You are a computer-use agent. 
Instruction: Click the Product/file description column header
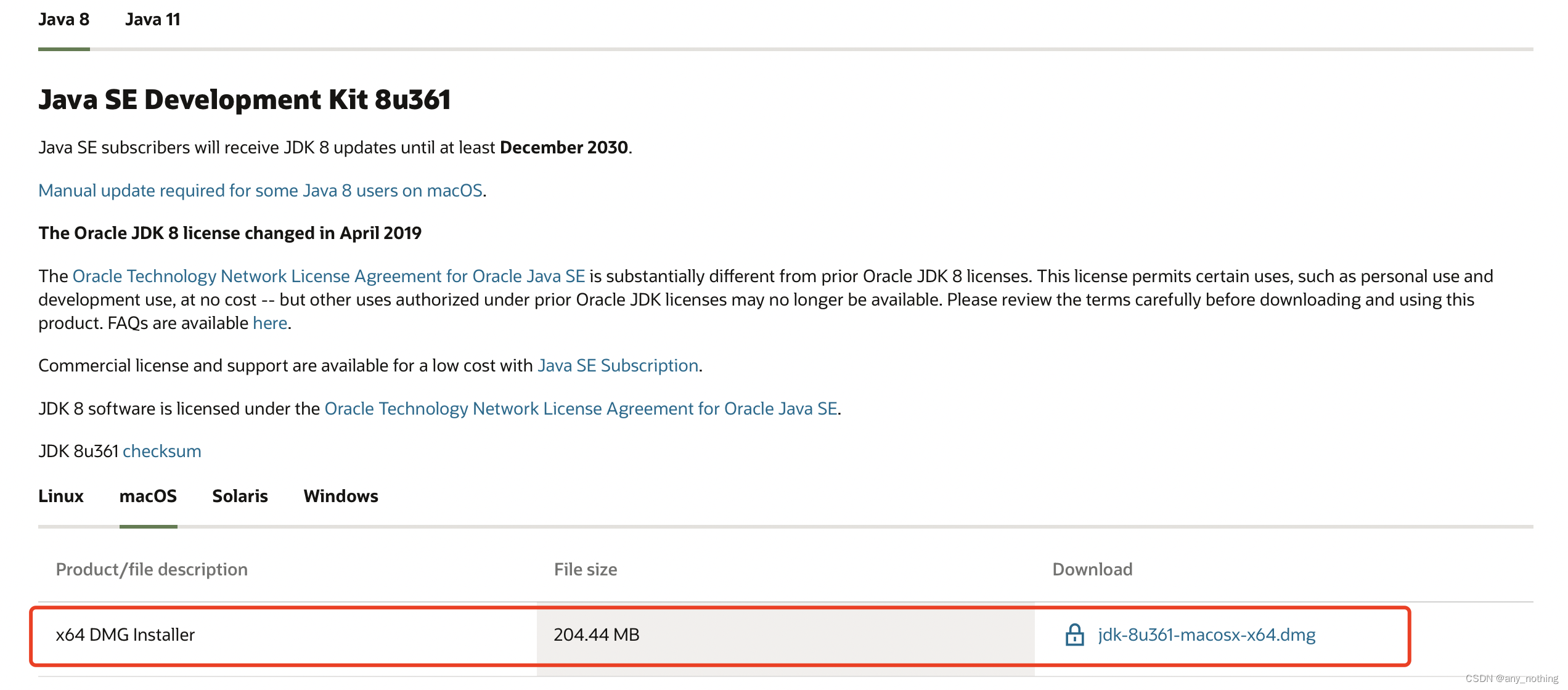152,569
